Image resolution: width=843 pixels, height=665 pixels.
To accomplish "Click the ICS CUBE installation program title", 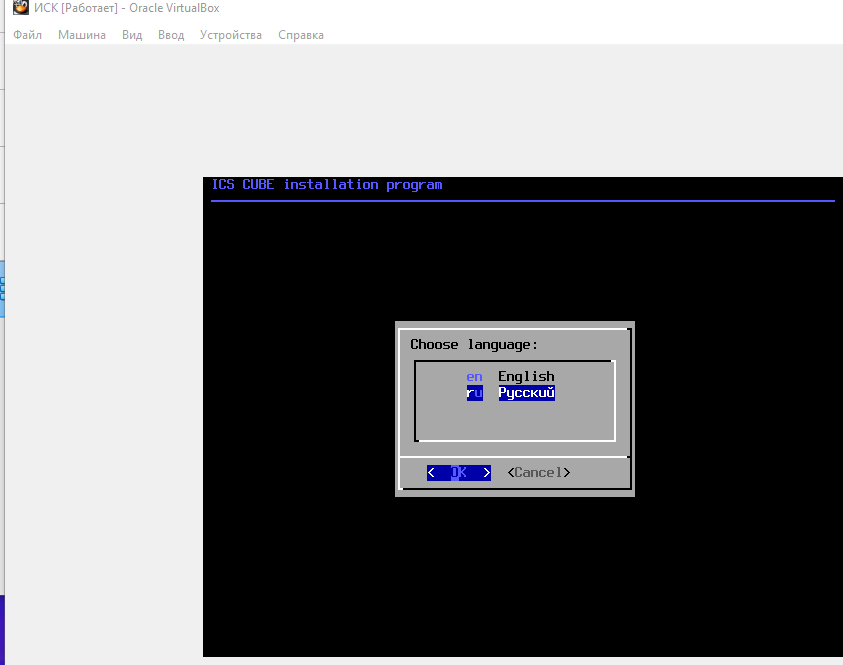I will click(327, 185).
